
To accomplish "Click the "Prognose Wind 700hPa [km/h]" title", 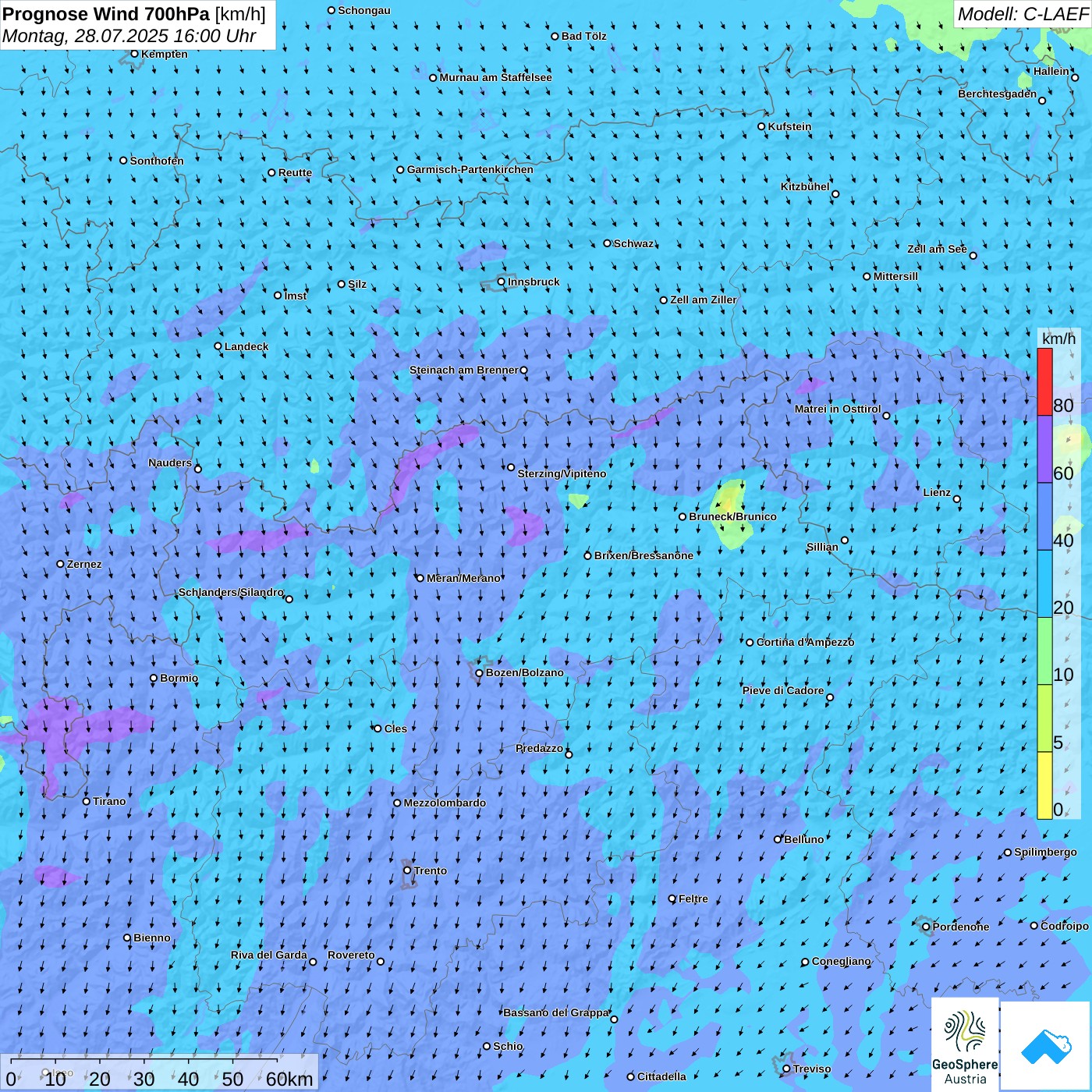I will pos(134,14).
